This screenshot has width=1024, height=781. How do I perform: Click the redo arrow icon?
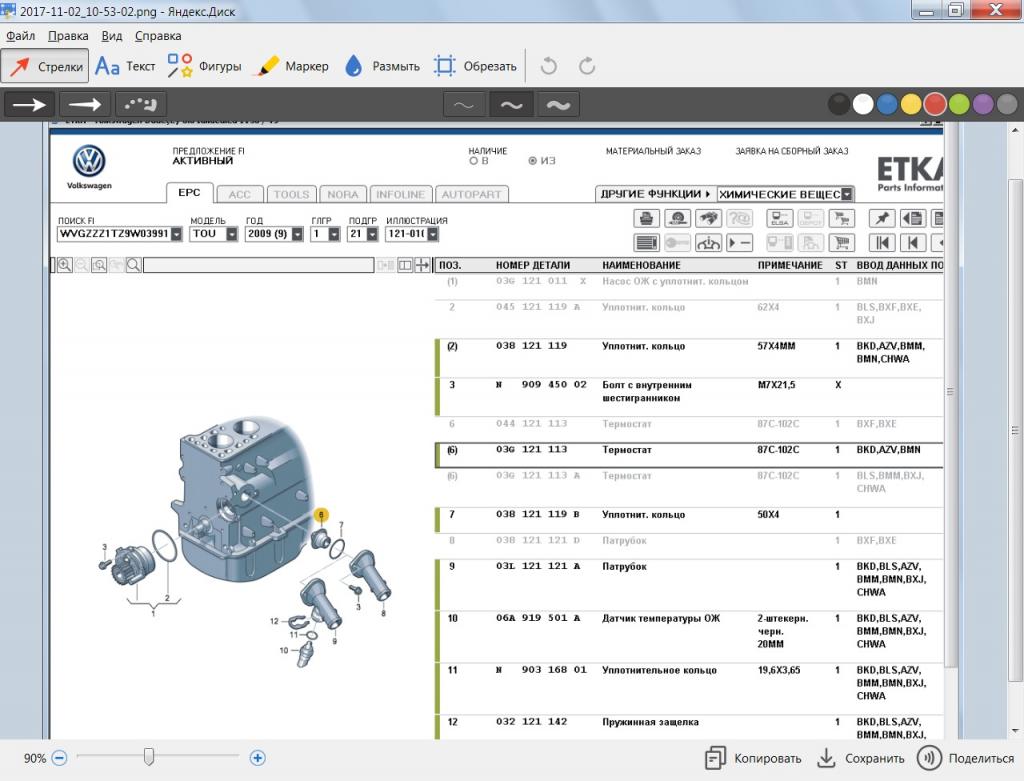click(x=587, y=66)
